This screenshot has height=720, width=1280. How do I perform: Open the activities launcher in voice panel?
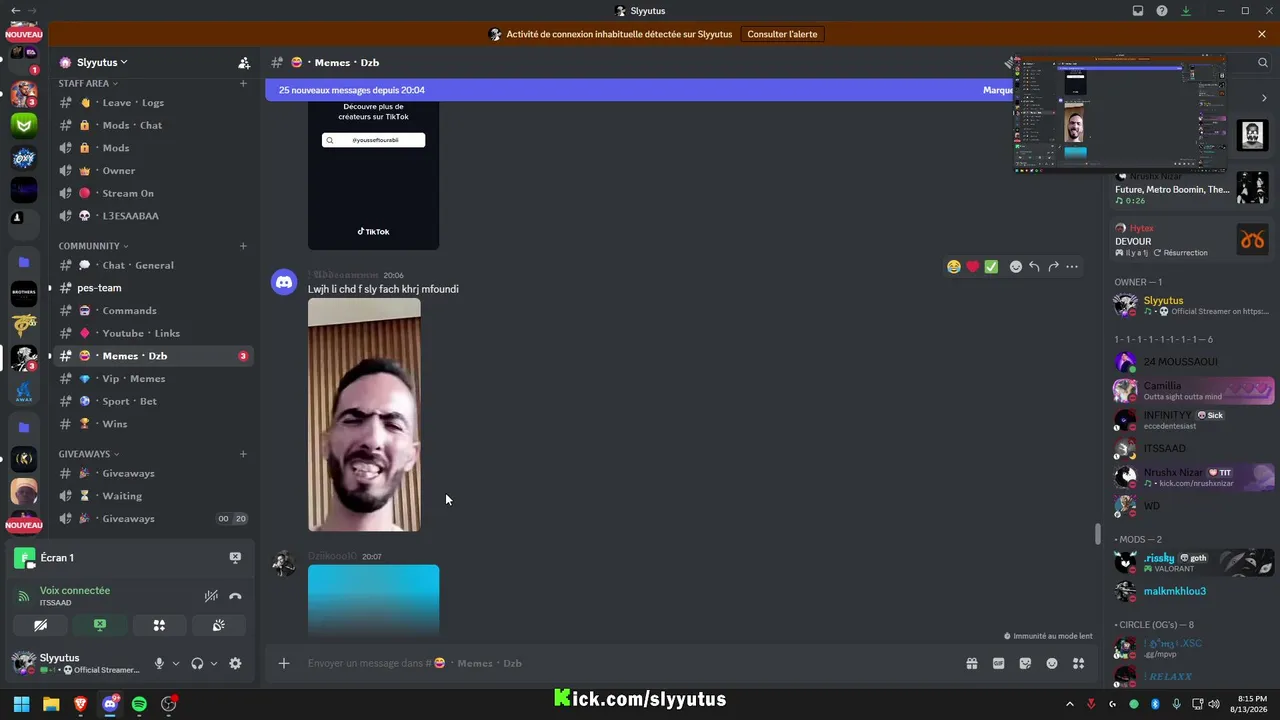pos(159,625)
